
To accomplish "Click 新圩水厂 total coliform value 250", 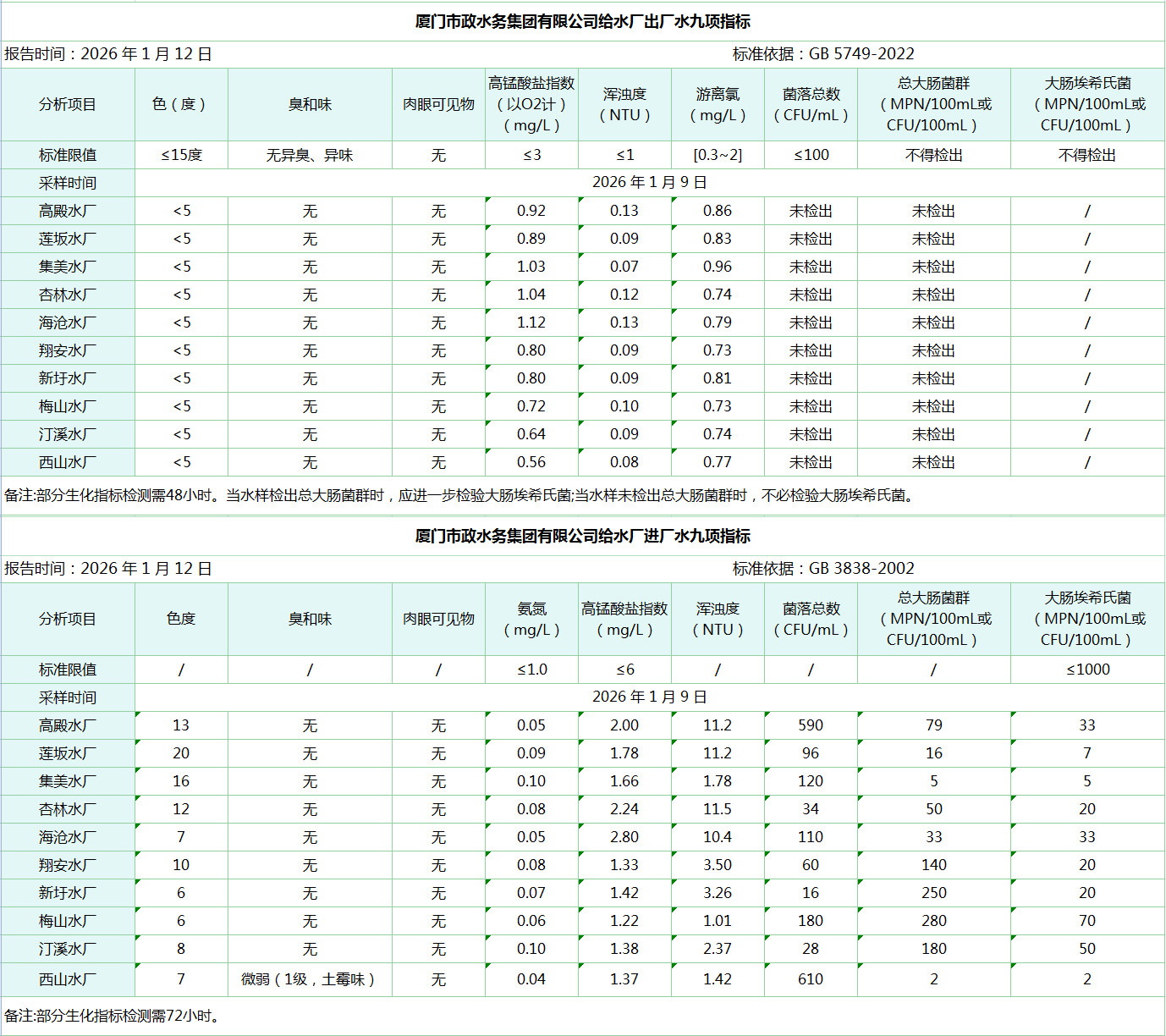I will tap(934, 893).
